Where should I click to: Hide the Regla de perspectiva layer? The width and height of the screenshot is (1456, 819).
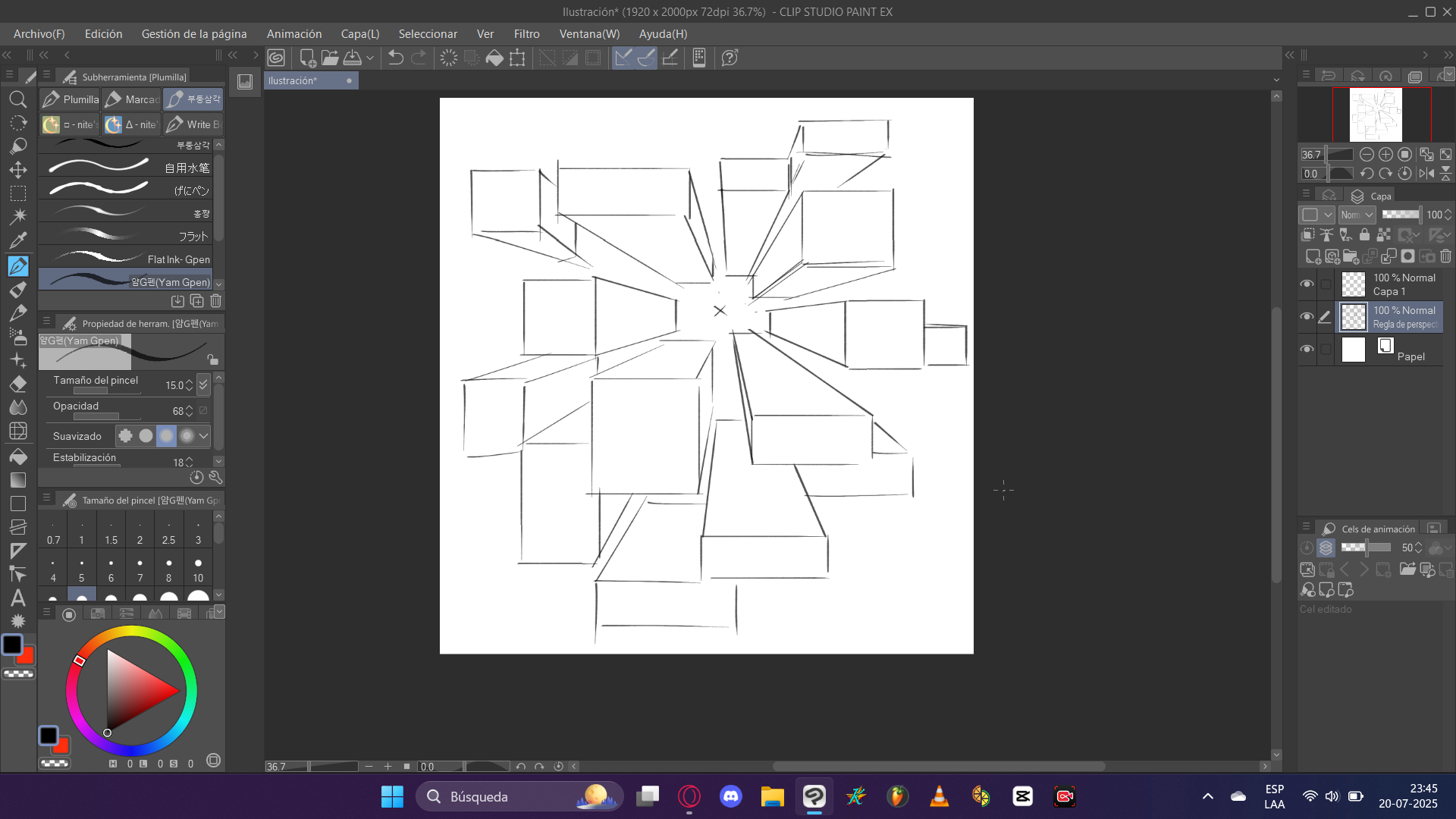pos(1307,316)
